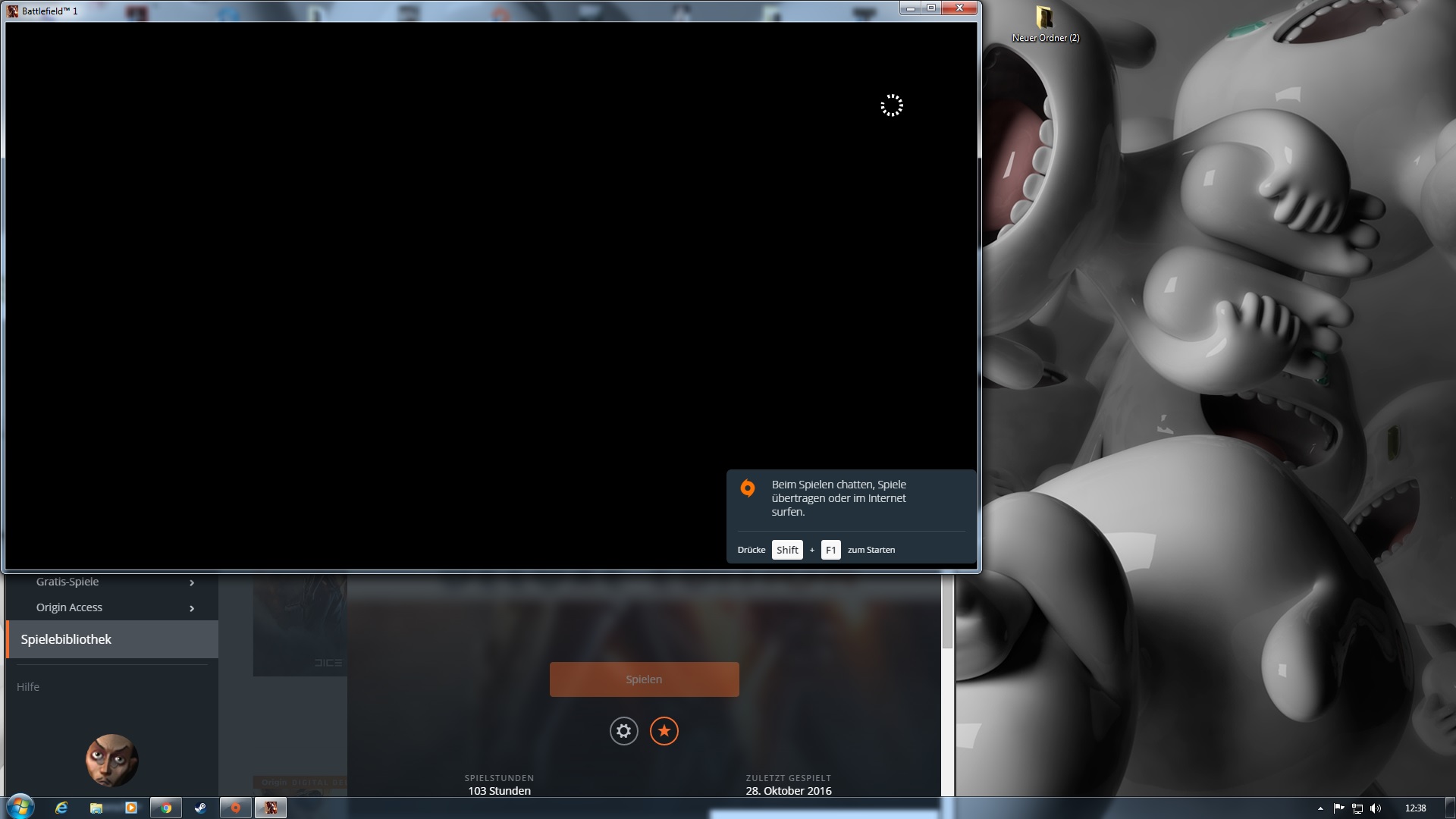Toggle the favorite star icon in Origin
The height and width of the screenshot is (819, 1456).
pyautogui.click(x=664, y=731)
